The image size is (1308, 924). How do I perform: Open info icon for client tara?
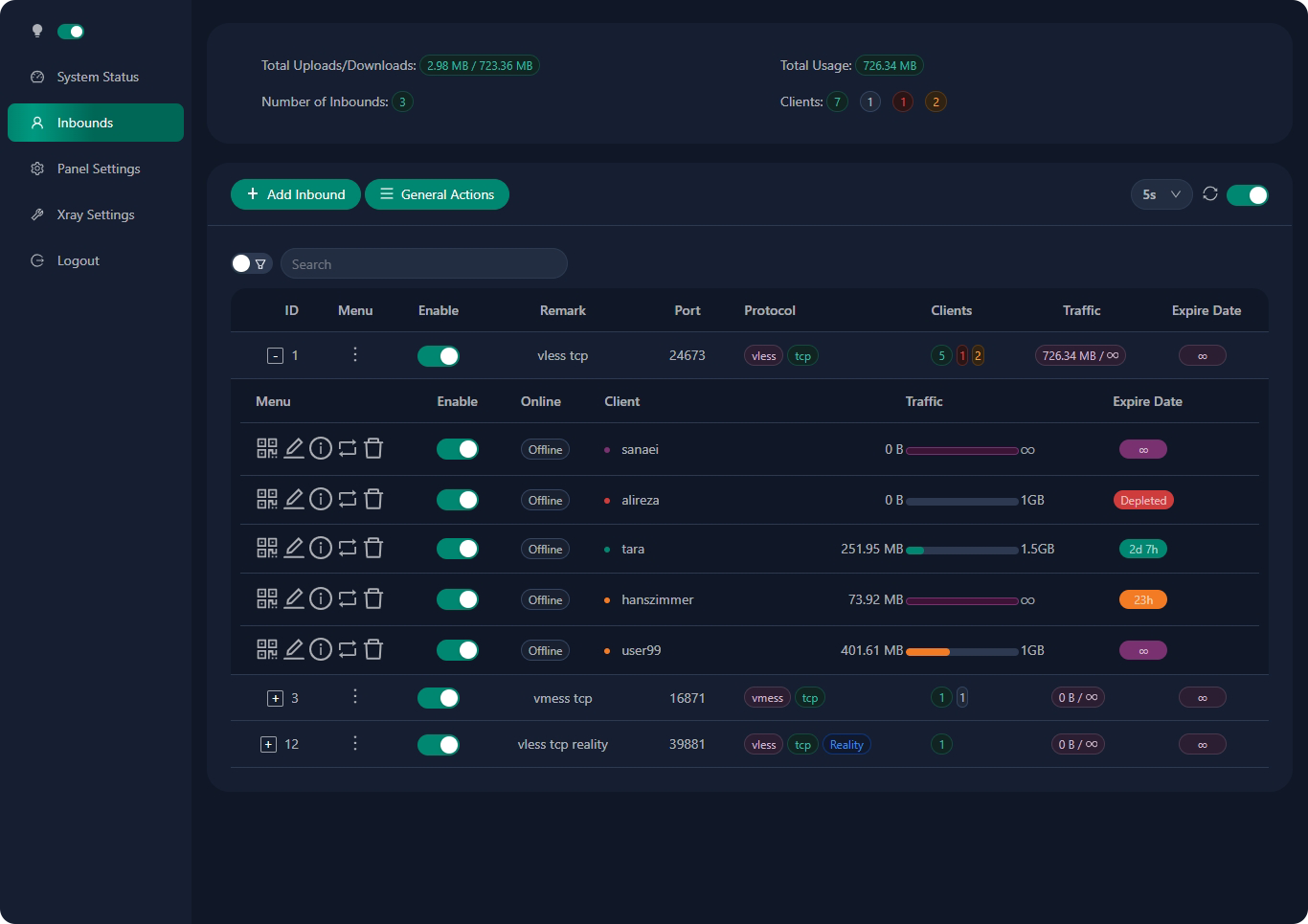tap(321, 548)
